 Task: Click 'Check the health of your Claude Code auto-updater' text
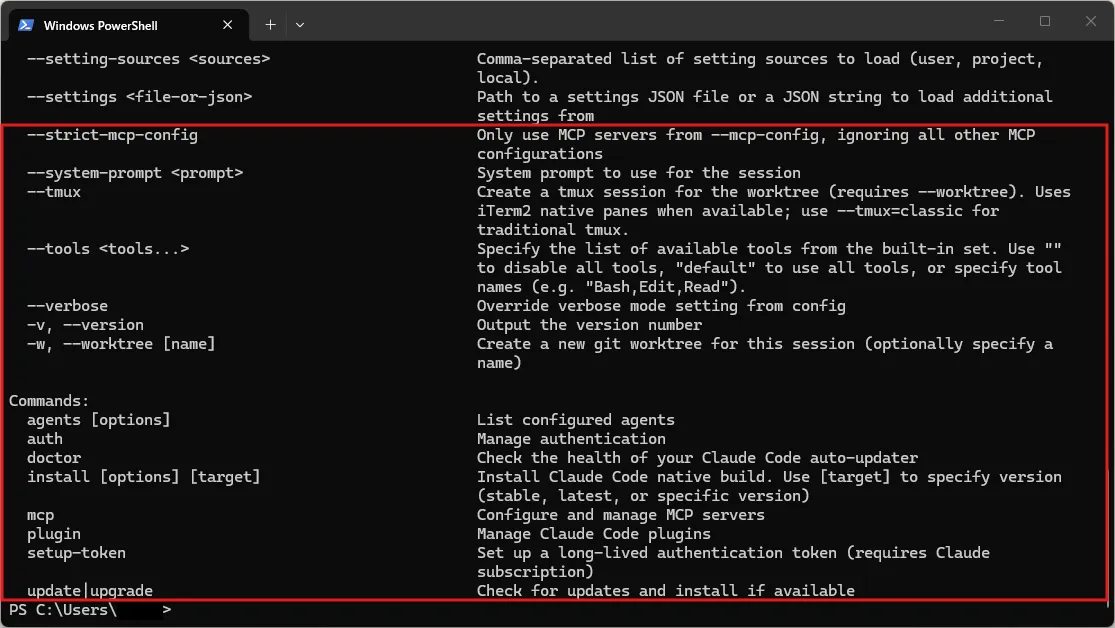pyautogui.click(x=698, y=458)
